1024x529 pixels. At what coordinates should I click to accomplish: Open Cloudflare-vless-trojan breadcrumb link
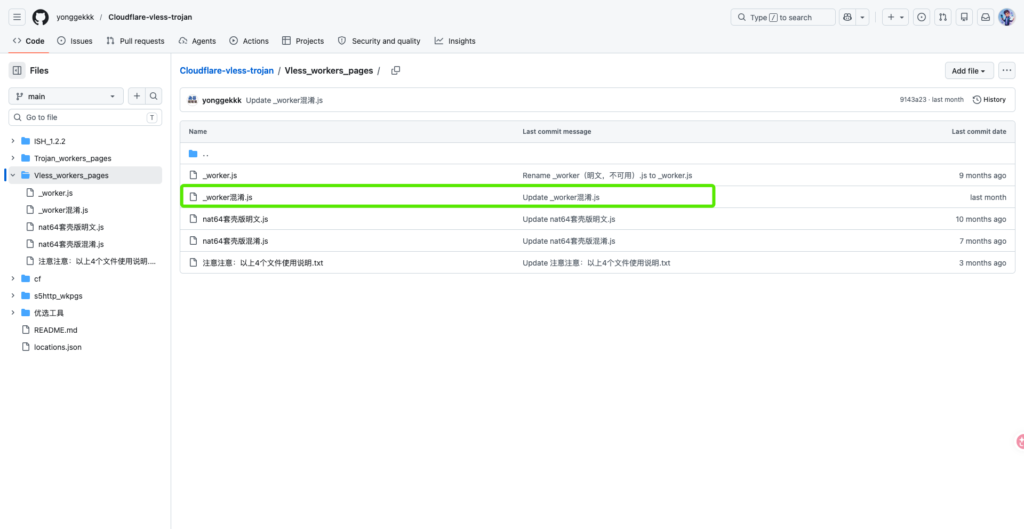click(227, 71)
